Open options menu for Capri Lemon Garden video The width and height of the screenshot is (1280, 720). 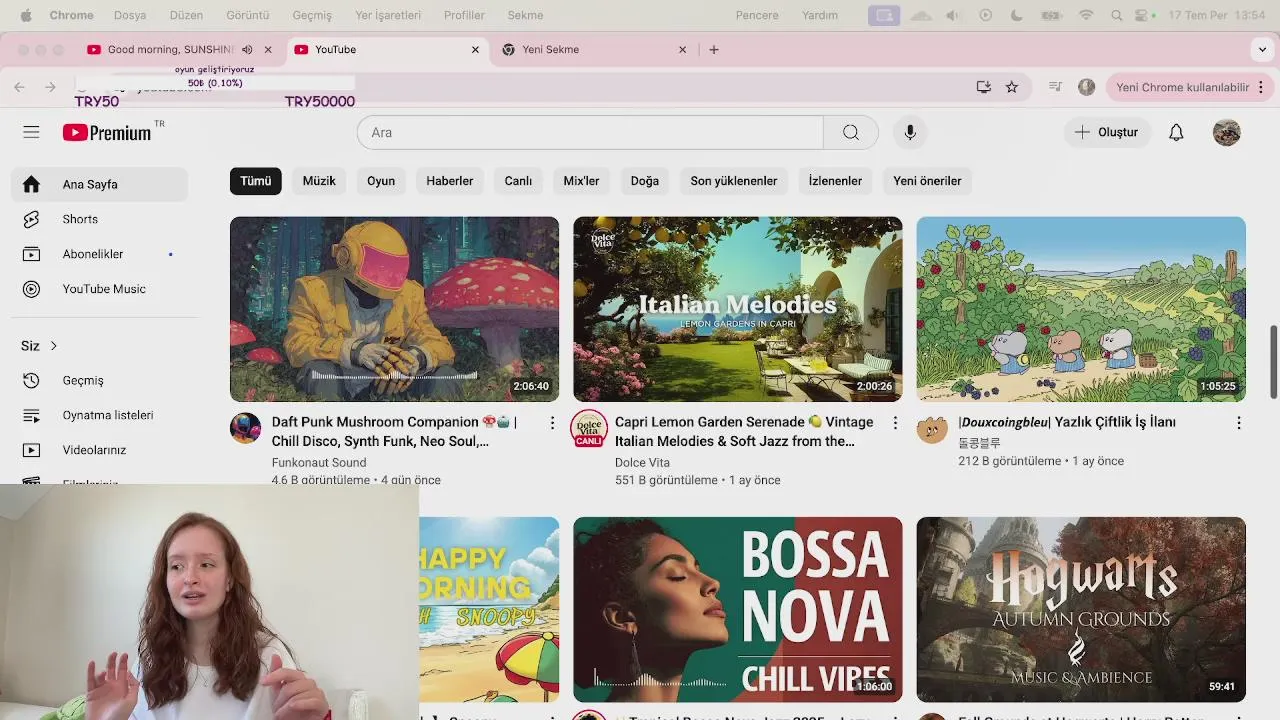pyautogui.click(x=895, y=423)
